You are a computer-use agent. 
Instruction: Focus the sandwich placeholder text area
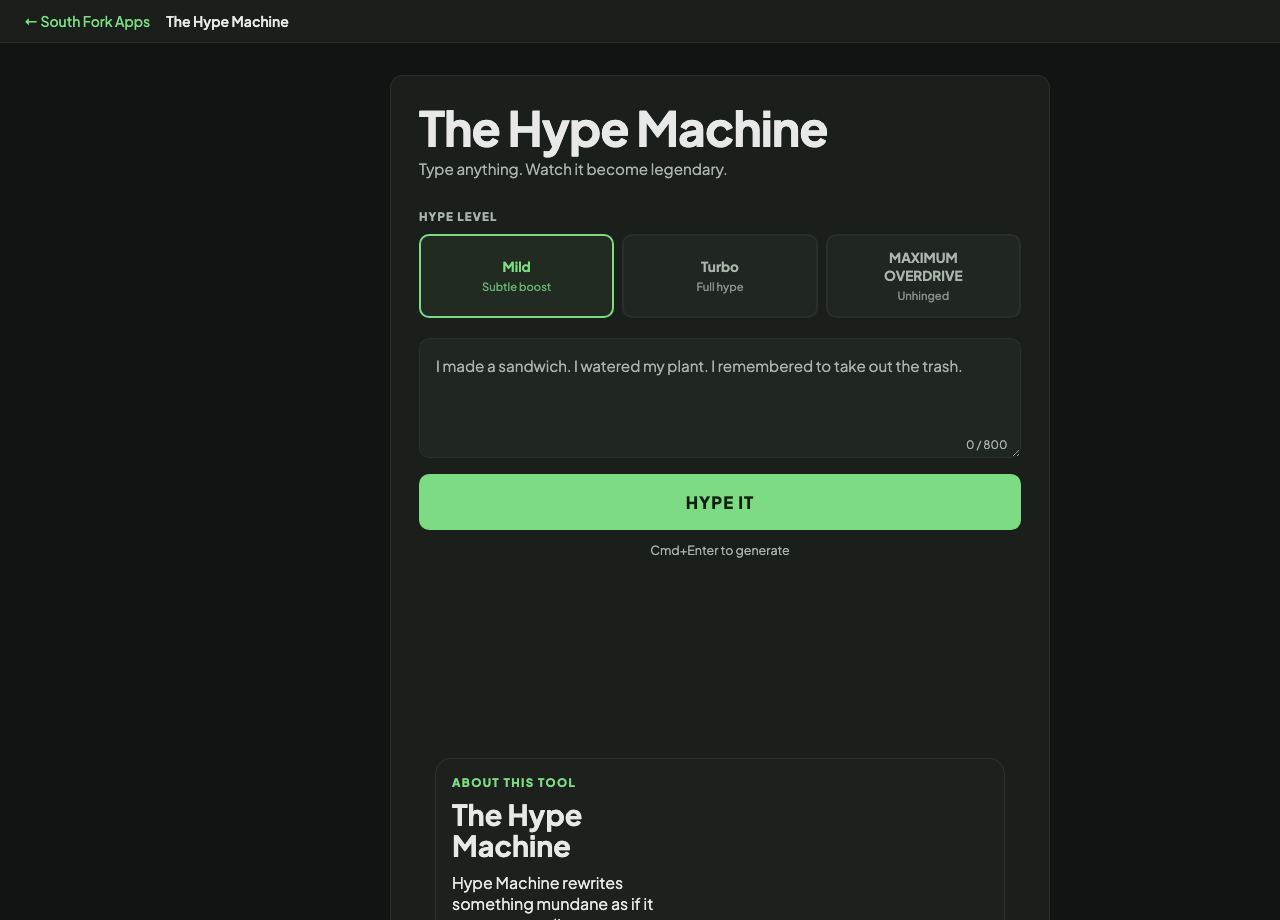720,398
